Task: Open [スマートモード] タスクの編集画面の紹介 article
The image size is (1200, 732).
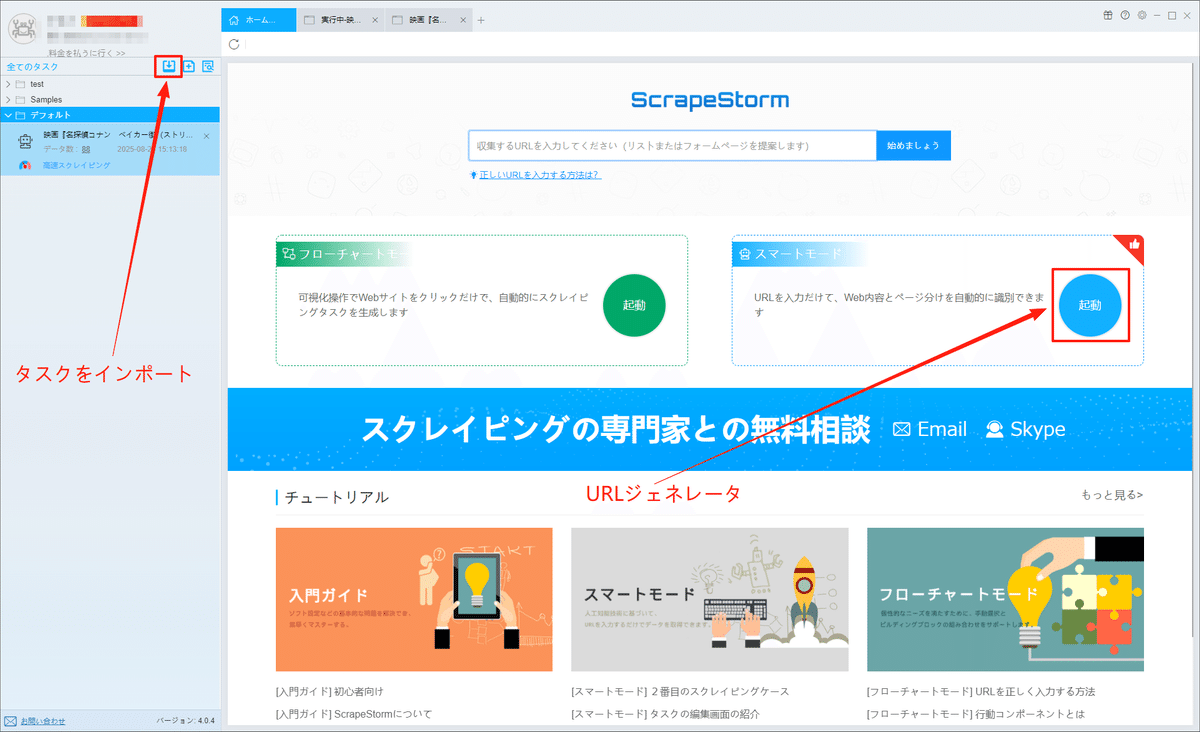Action: click(x=666, y=714)
